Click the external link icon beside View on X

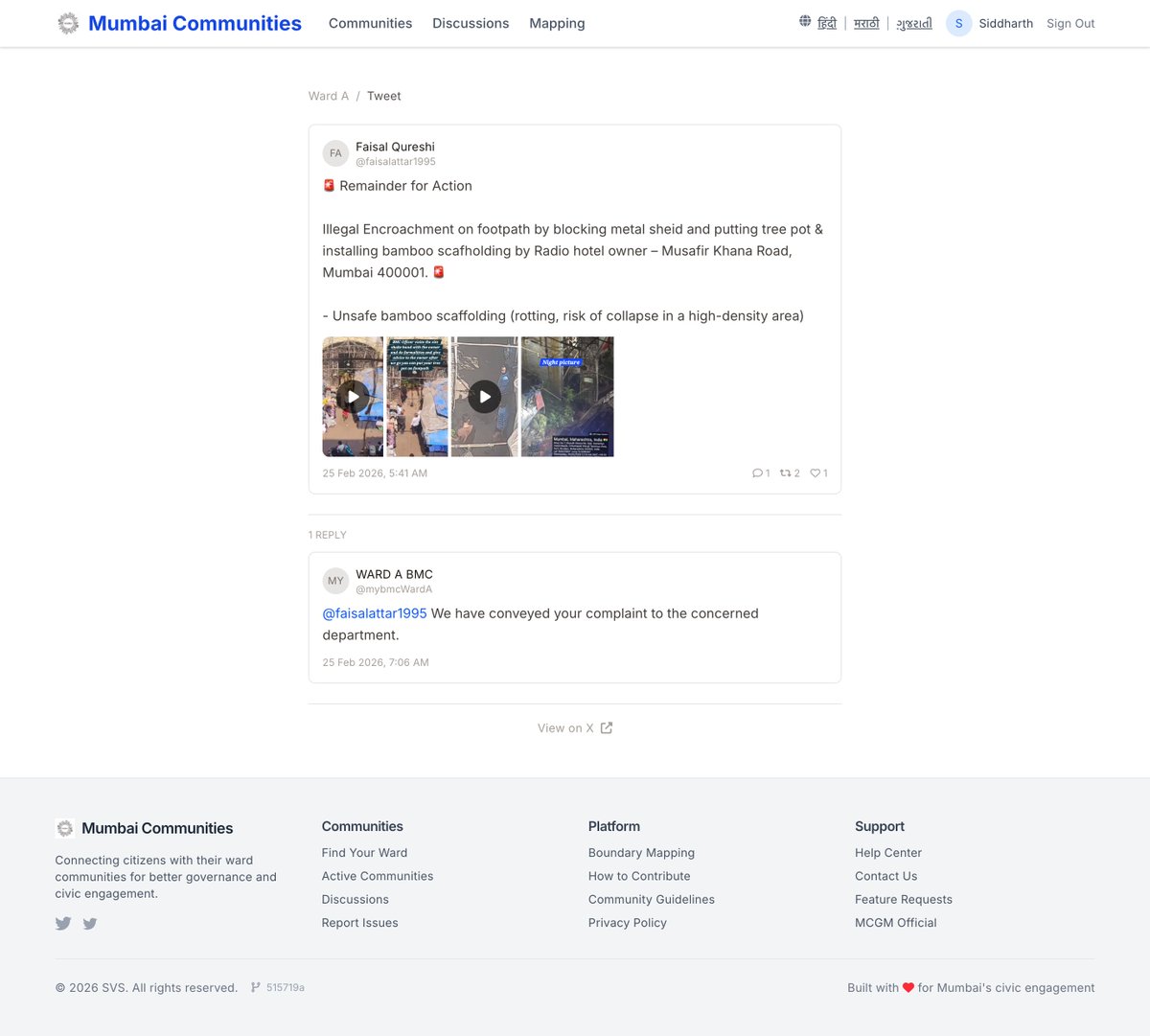point(606,727)
